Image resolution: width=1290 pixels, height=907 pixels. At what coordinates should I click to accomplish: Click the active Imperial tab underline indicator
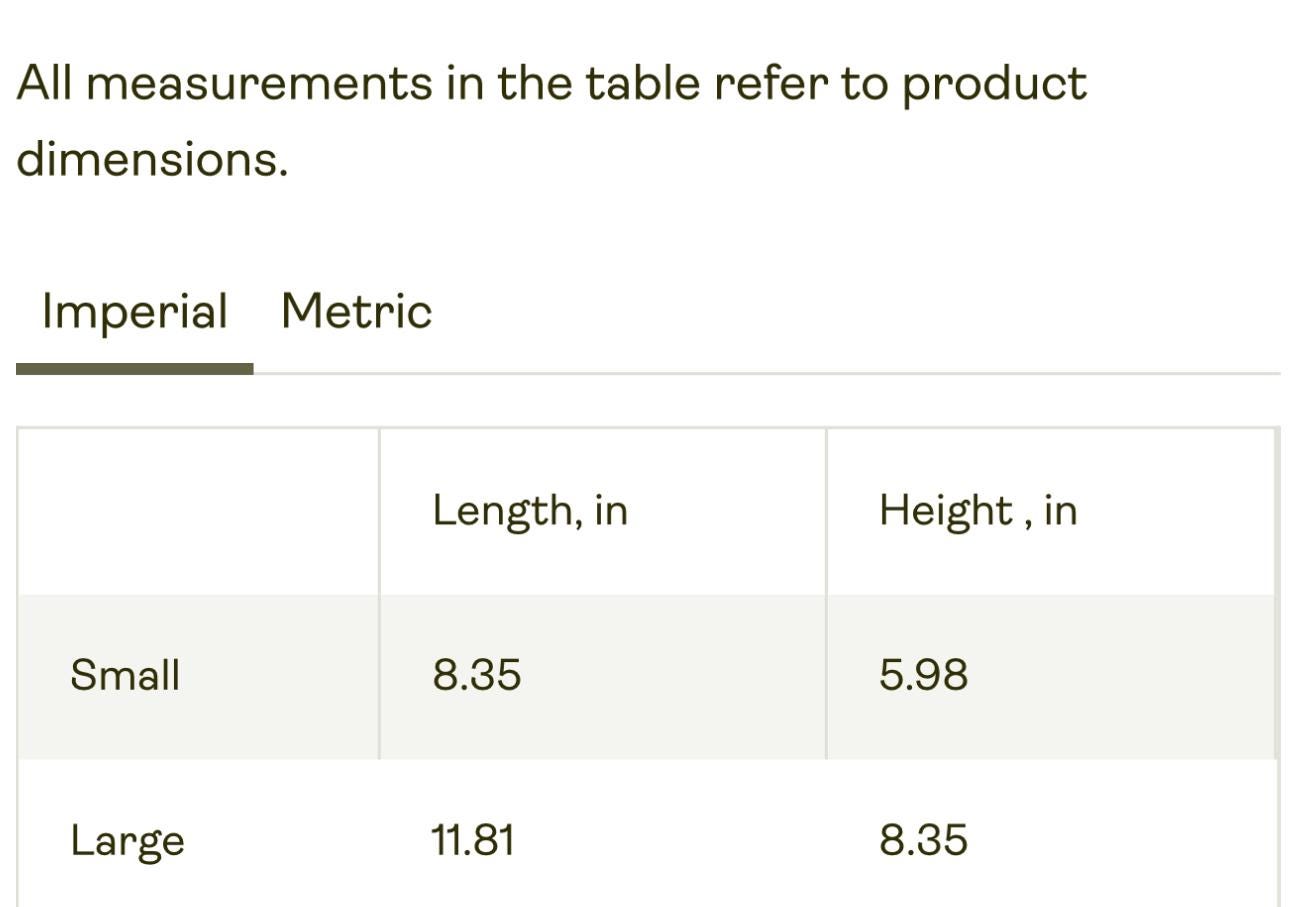[x=135, y=369]
